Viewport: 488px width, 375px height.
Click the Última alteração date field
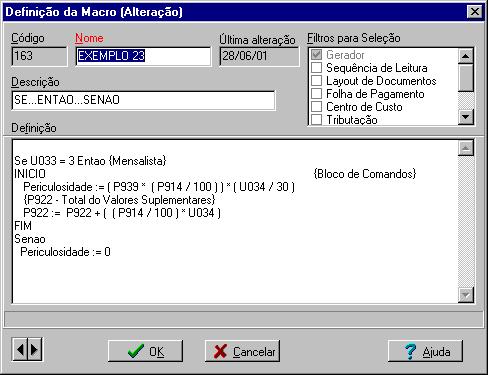[259, 56]
